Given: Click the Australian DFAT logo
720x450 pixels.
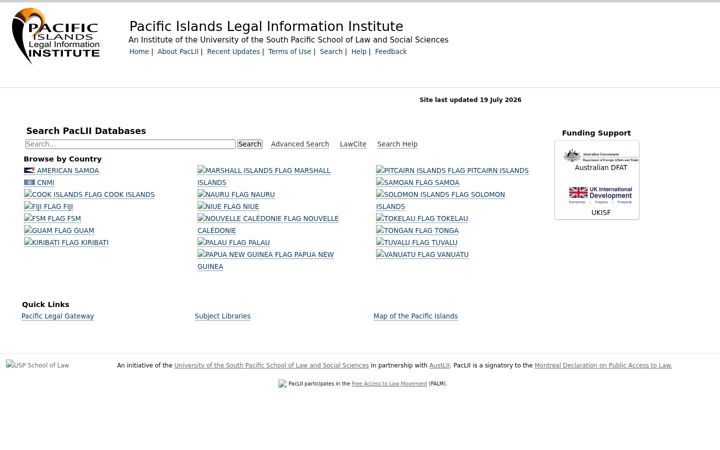Looking at the screenshot, I should (601, 156).
